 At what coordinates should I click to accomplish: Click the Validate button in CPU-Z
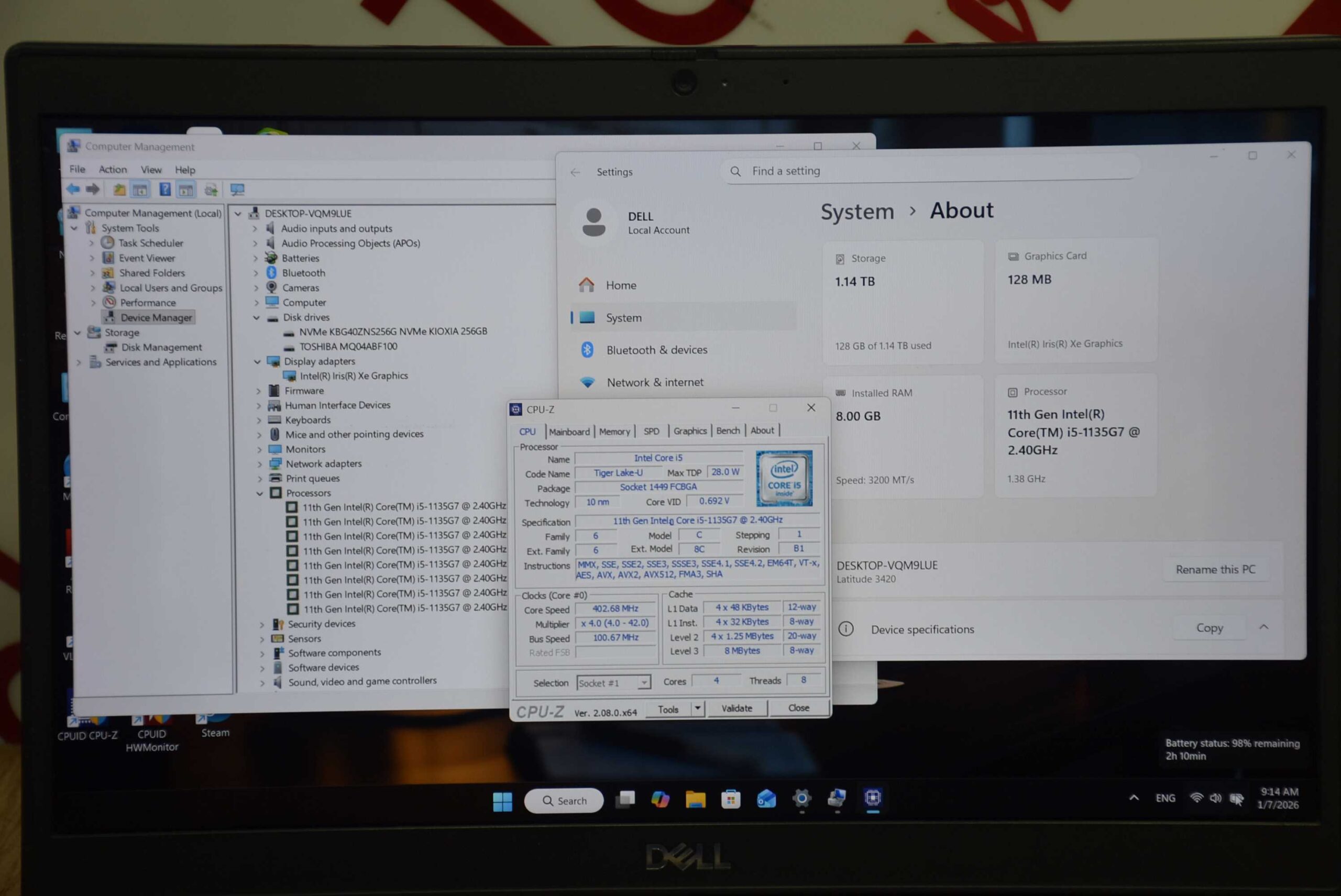736,709
